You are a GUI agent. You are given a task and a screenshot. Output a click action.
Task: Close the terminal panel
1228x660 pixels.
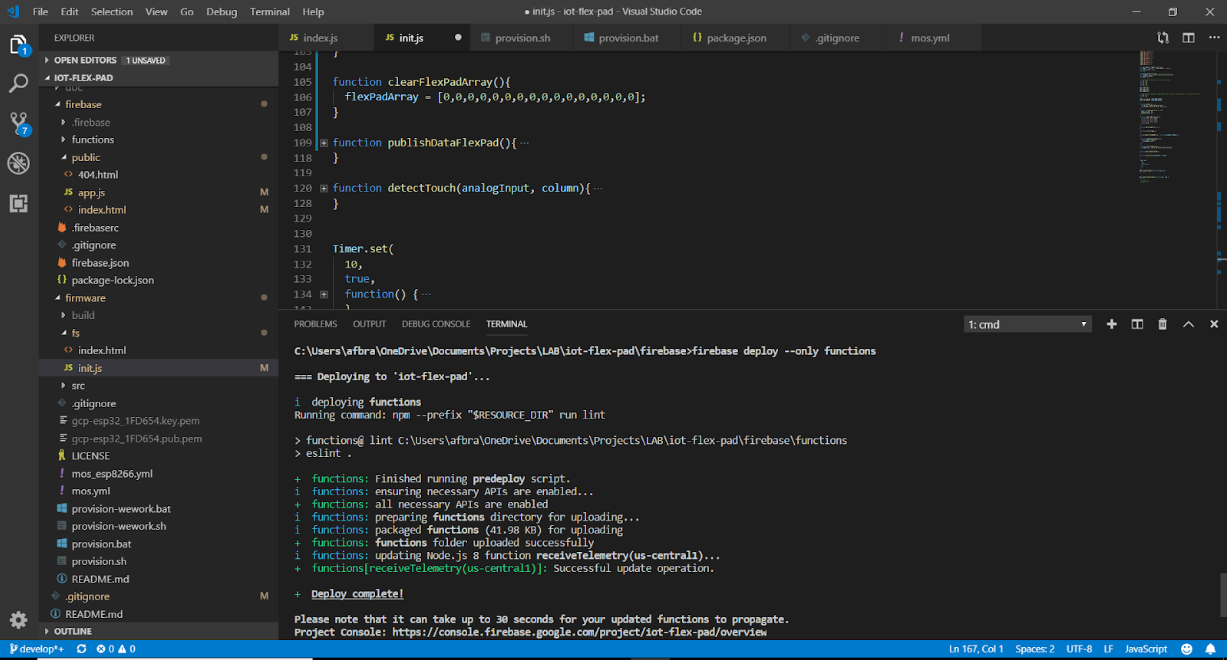(1214, 324)
